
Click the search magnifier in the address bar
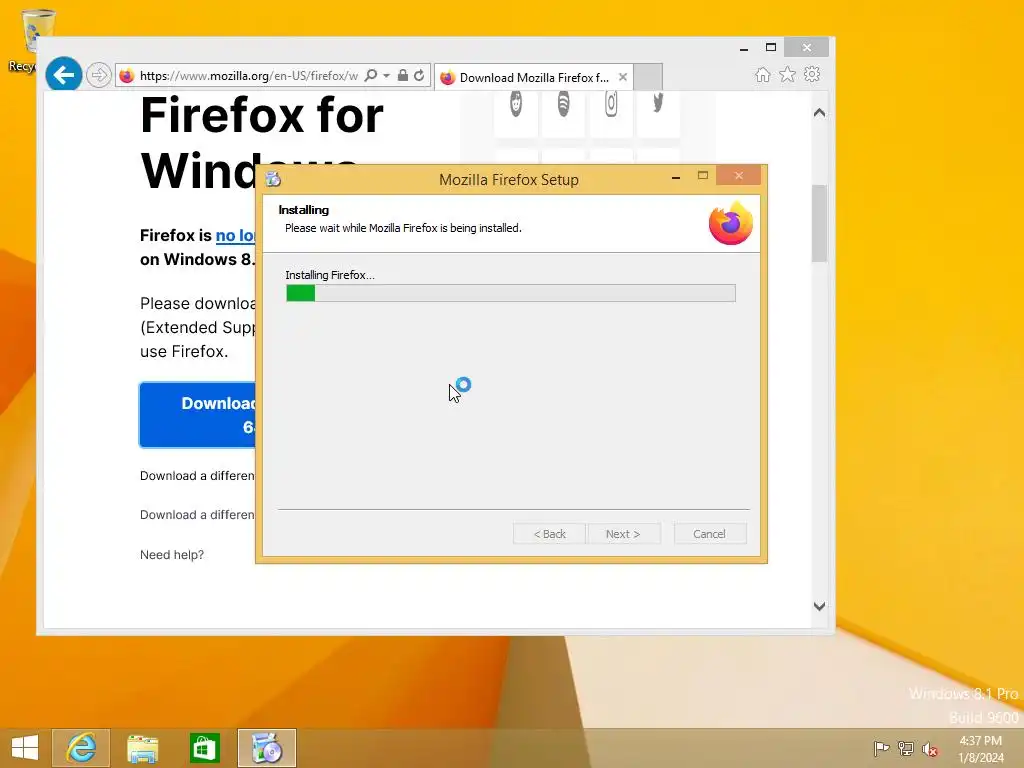pyautogui.click(x=371, y=76)
